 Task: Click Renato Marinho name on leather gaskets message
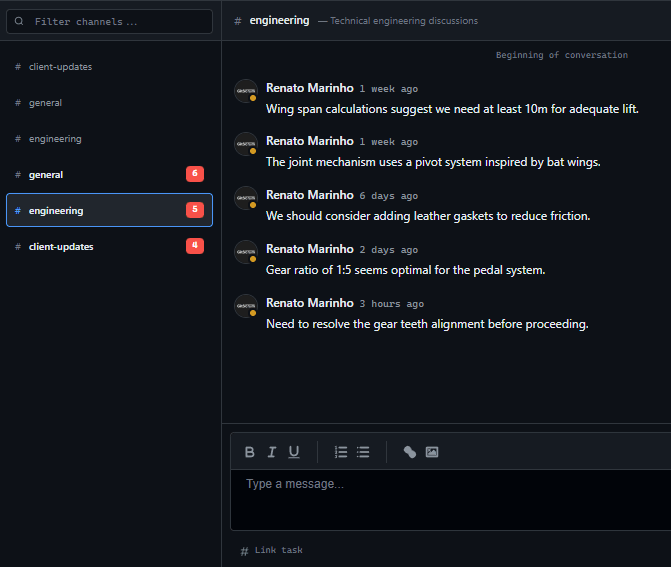point(310,195)
